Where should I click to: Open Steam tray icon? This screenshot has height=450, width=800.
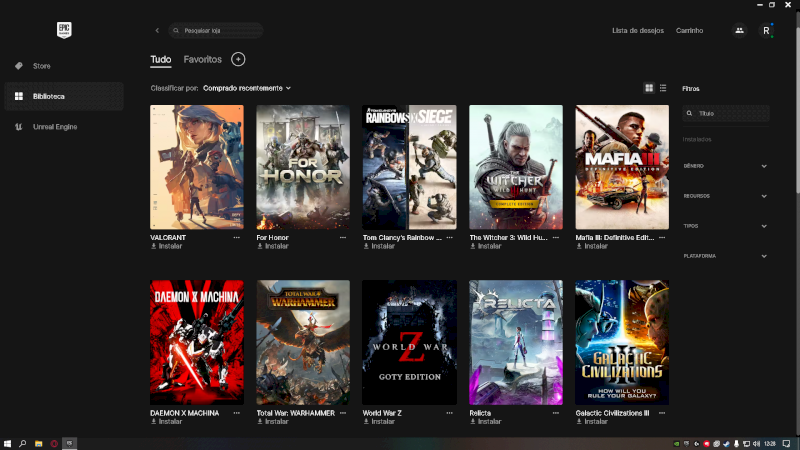726,444
